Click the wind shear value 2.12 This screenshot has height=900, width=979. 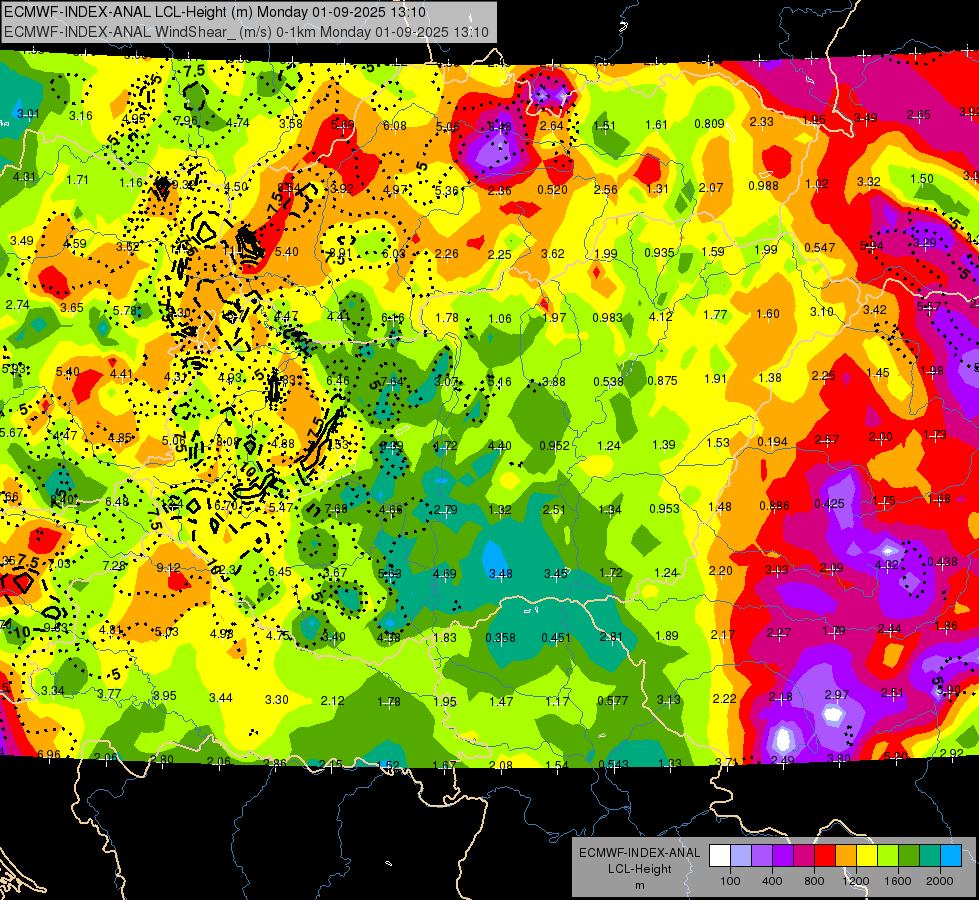tap(332, 701)
